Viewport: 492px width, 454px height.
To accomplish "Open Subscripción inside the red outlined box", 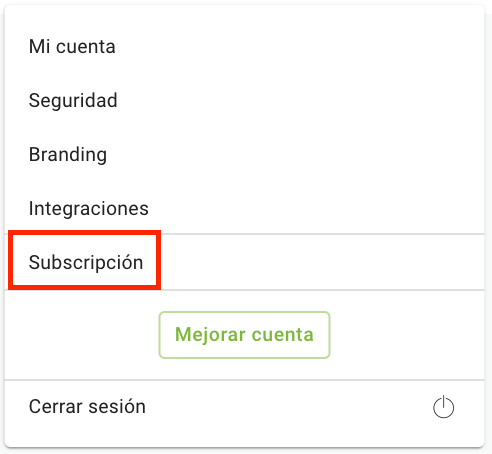I will pos(86,262).
